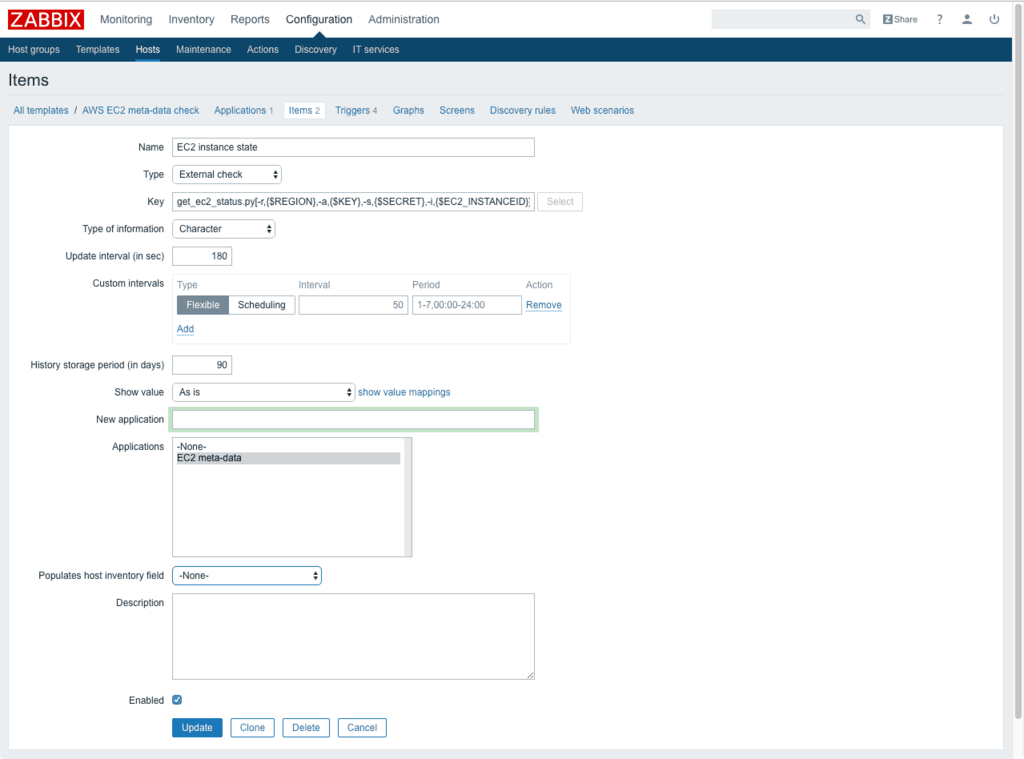The width and height of the screenshot is (1024, 759).
Task: Click the New application input field
Action: [353, 419]
